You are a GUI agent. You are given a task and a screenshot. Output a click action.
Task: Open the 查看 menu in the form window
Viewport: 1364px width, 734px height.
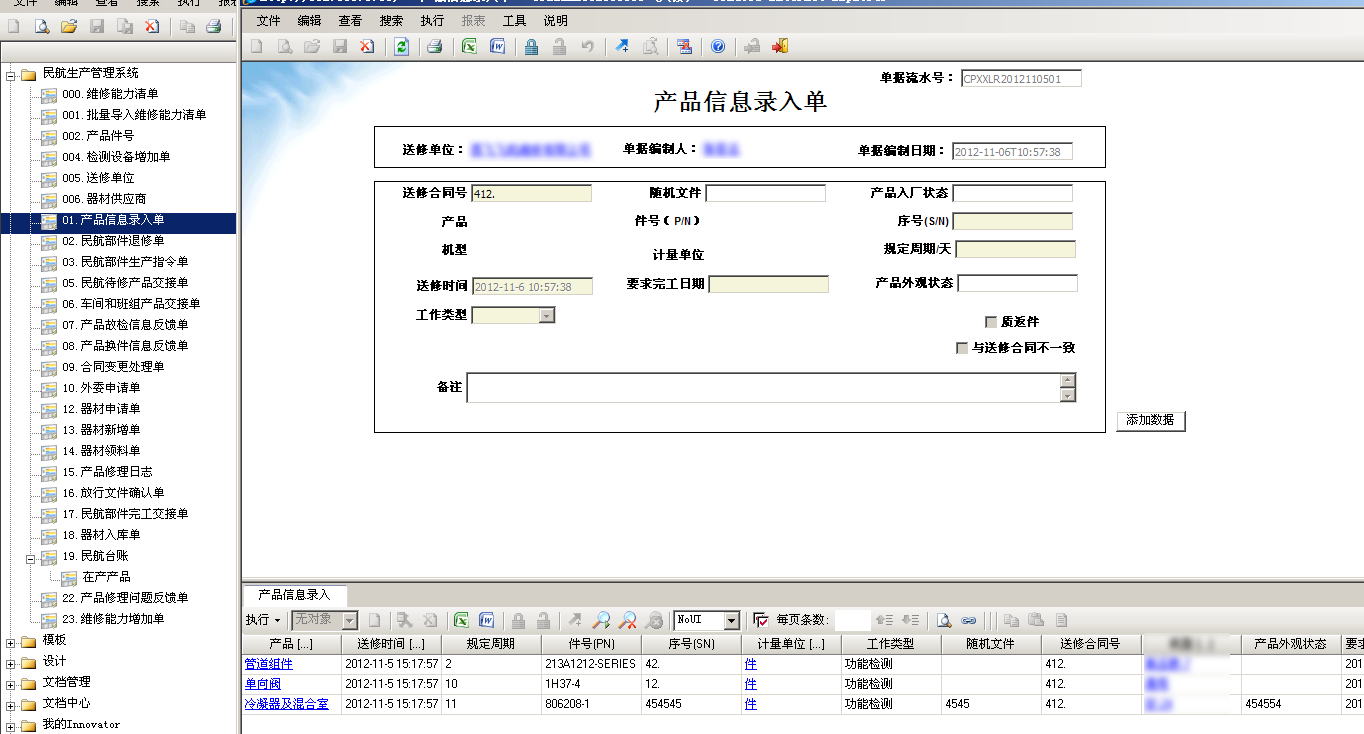click(x=350, y=20)
